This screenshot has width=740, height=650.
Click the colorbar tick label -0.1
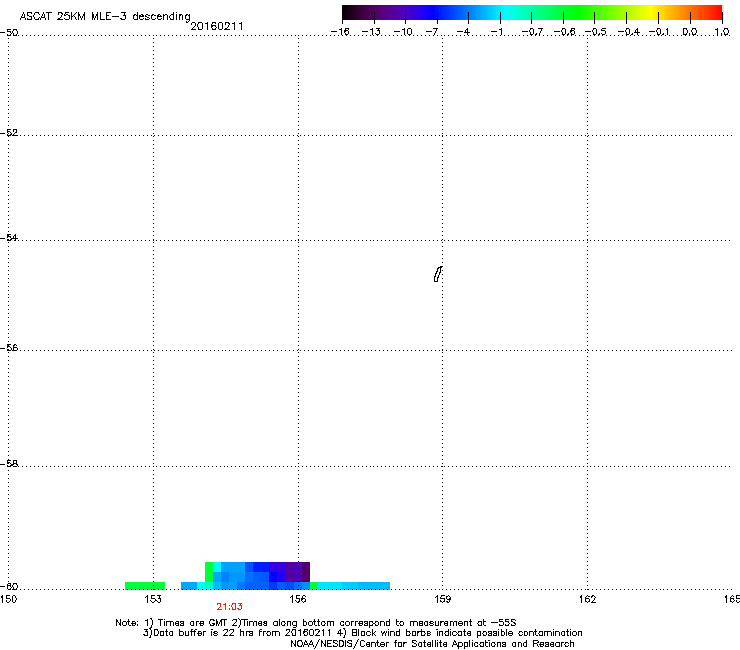[x=659, y=32]
